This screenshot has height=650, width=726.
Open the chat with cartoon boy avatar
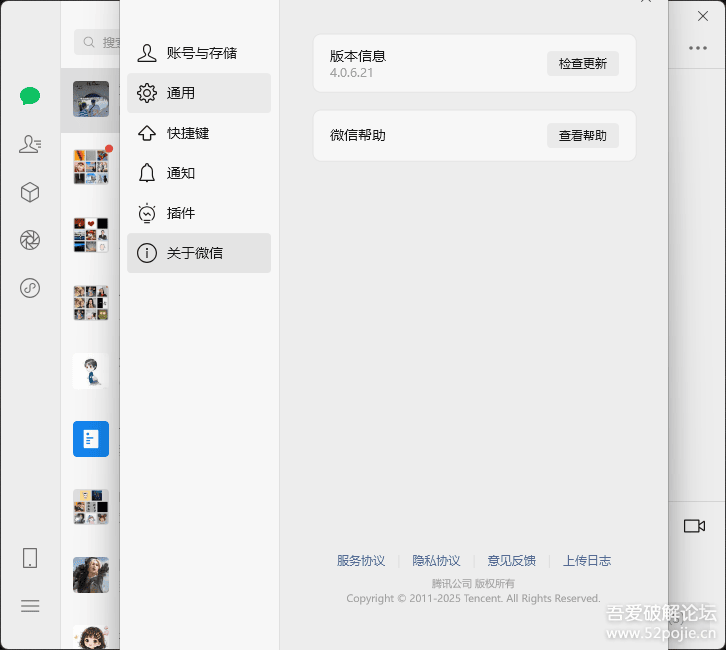91,371
